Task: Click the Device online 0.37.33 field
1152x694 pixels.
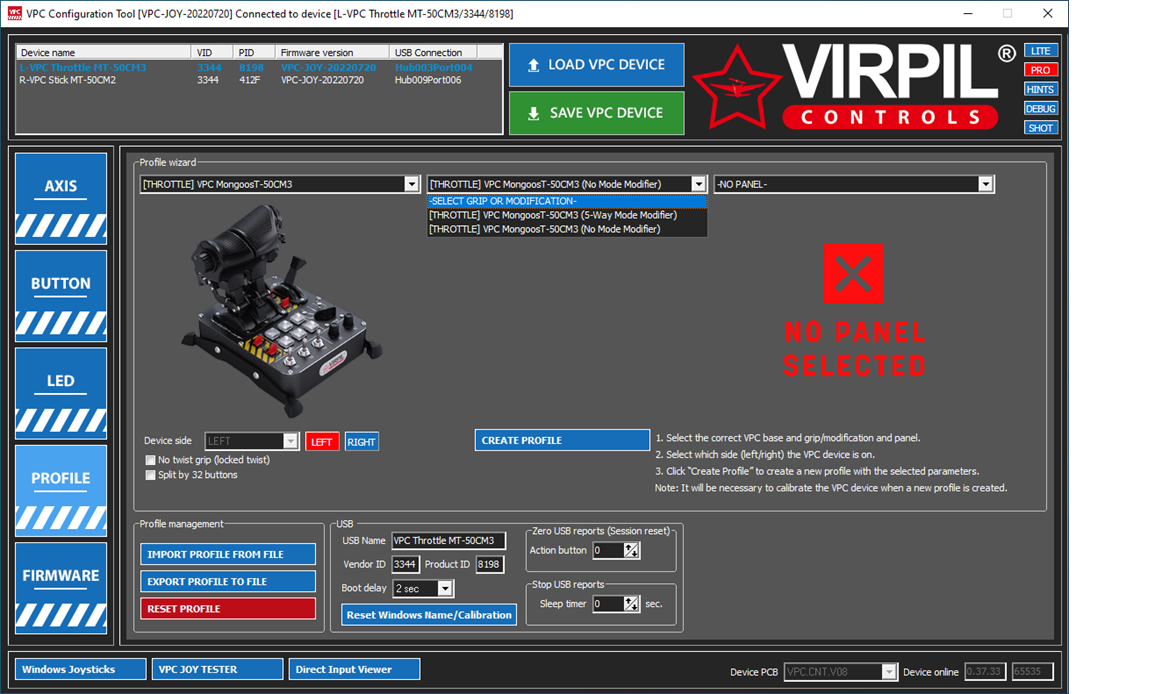Action: pyautogui.click(x=984, y=671)
